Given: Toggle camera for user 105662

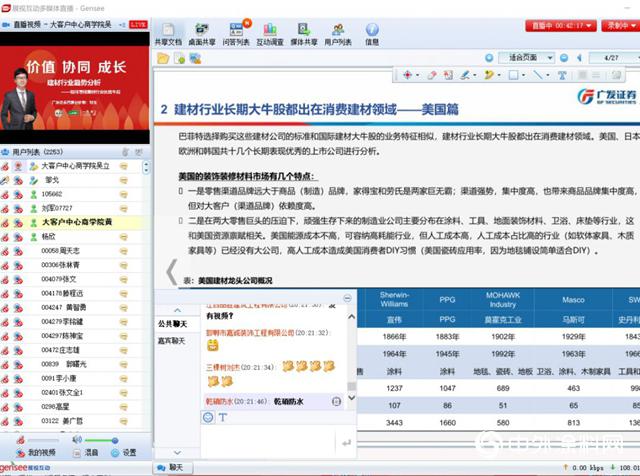Looking at the screenshot, I should (18, 195).
